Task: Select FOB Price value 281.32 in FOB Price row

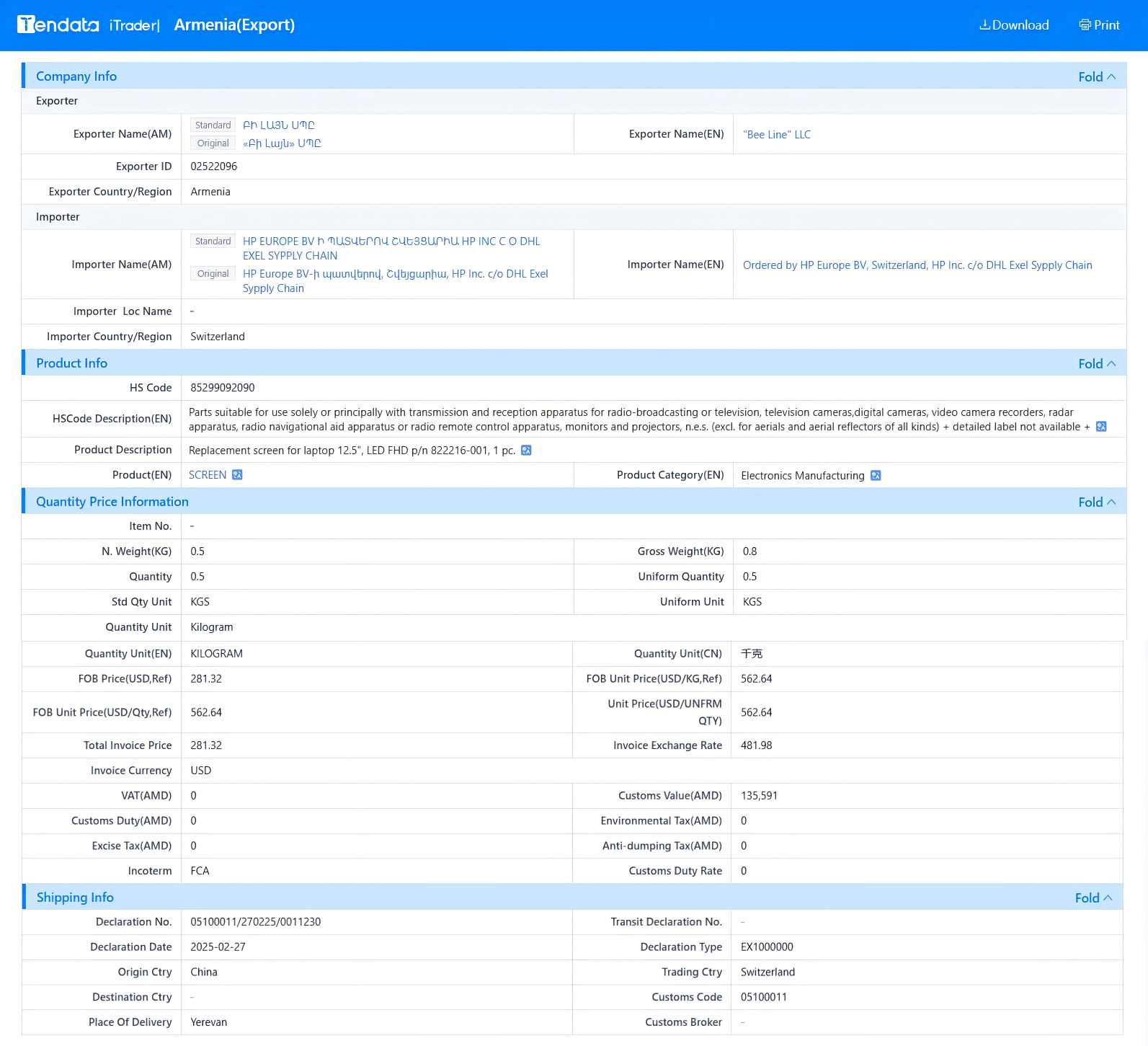Action: pyautogui.click(x=206, y=679)
